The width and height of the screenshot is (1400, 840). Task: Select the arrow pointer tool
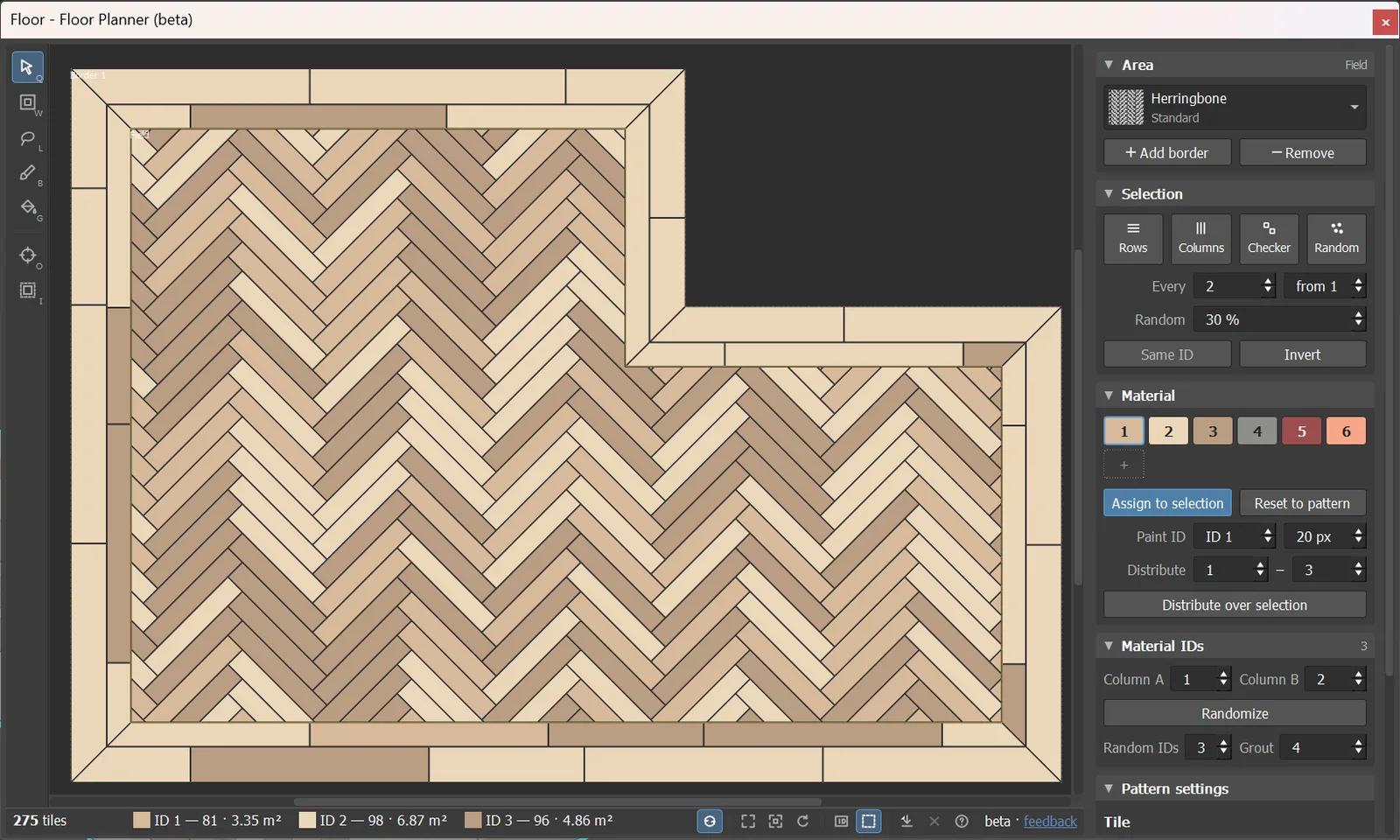(x=27, y=67)
